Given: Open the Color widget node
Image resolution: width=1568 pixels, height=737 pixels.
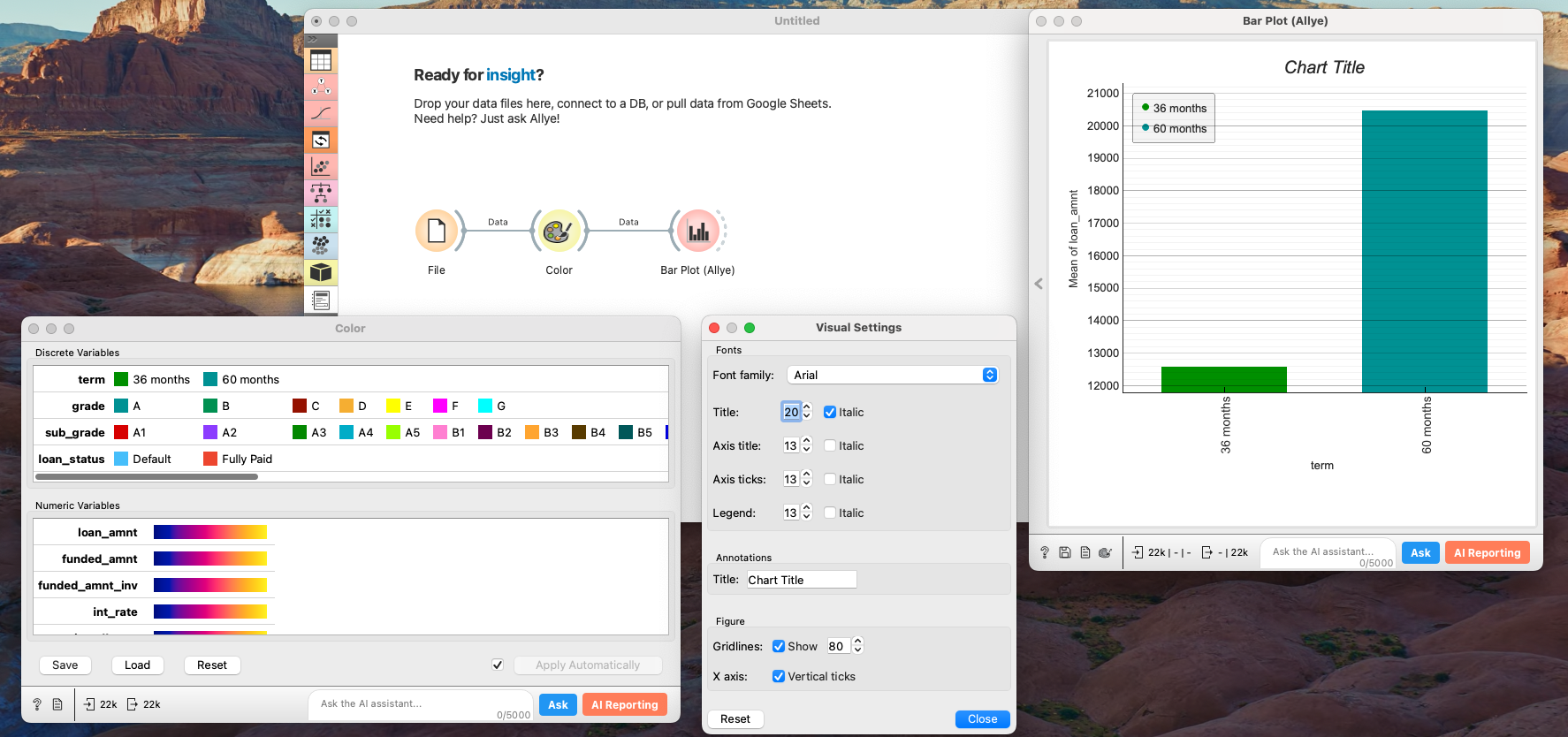Looking at the screenshot, I should [x=559, y=232].
